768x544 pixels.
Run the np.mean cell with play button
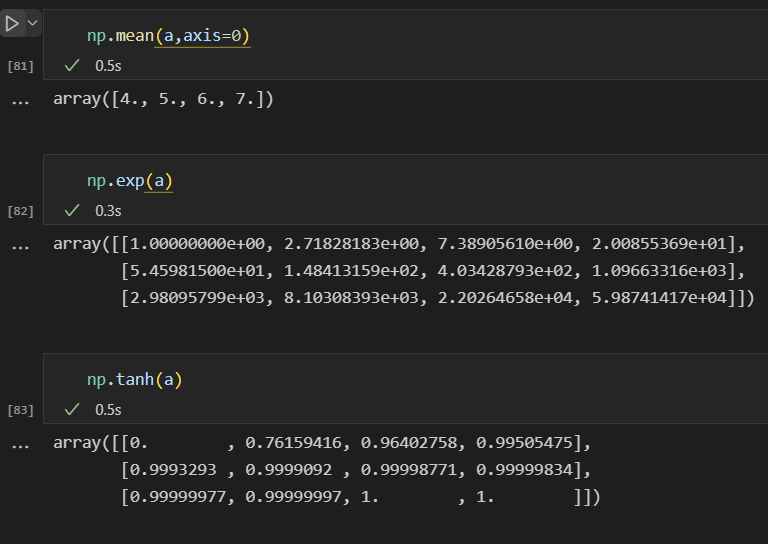click(x=12, y=23)
